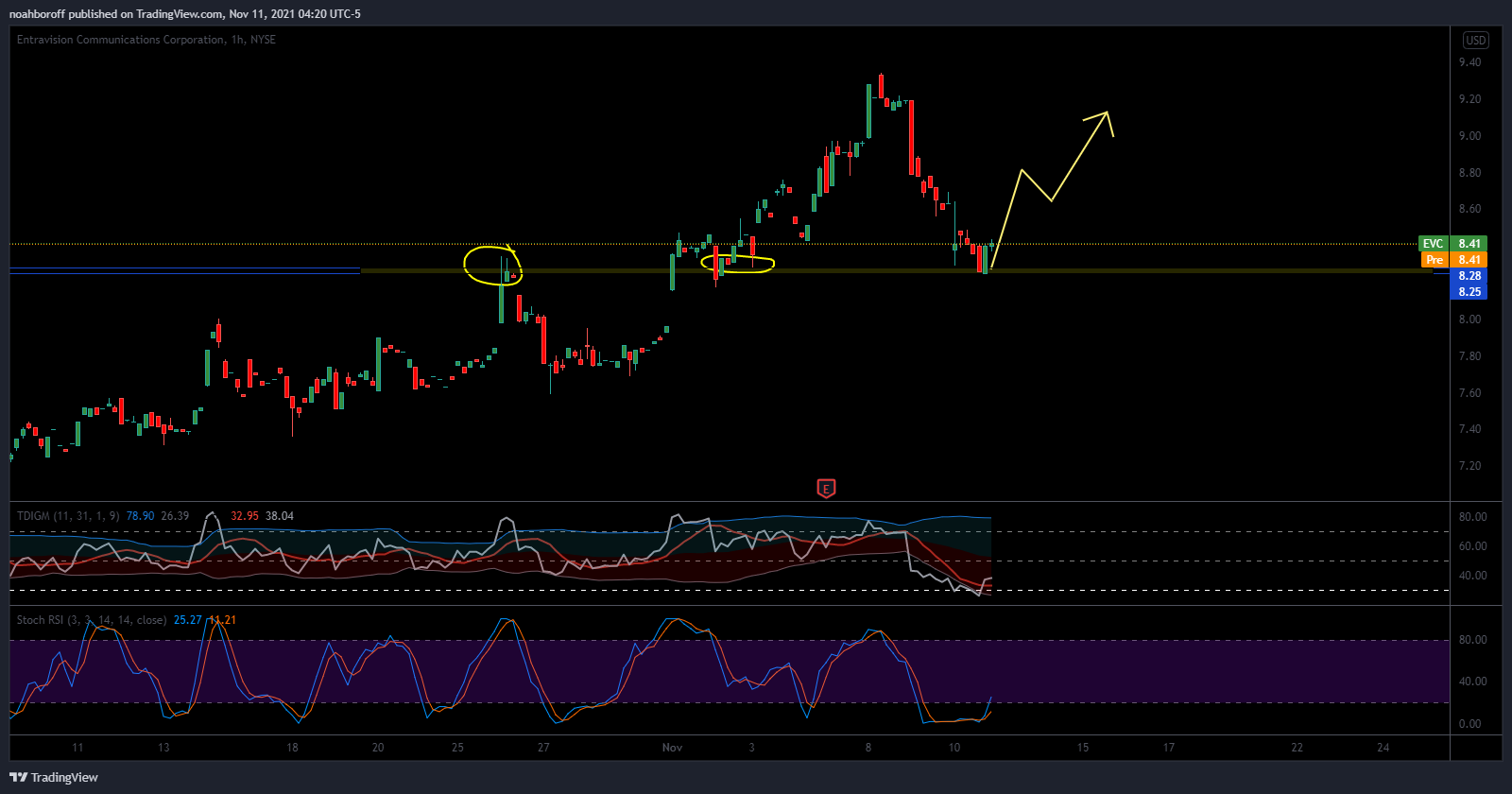Click the 8.00 price axis label
Screen dimensions: 1512x794
click(1469, 319)
